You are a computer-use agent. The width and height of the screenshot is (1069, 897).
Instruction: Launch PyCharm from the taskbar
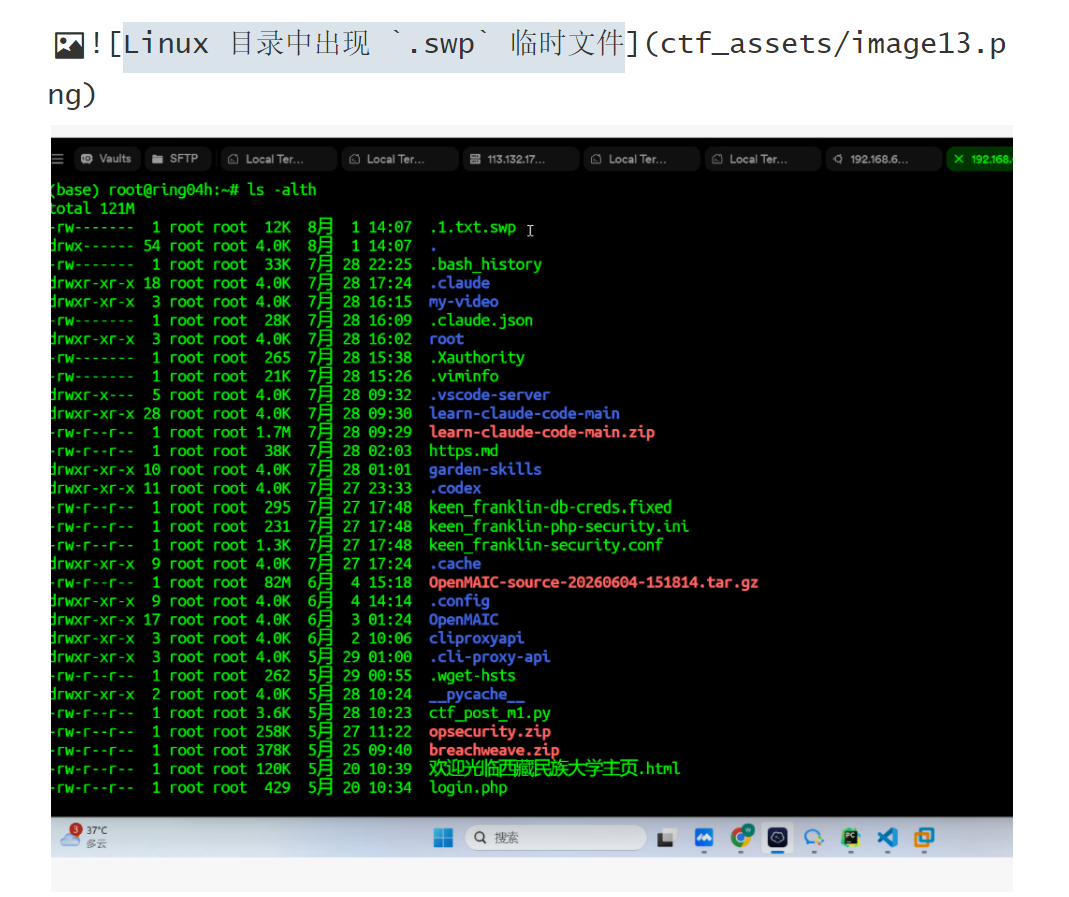click(x=850, y=837)
